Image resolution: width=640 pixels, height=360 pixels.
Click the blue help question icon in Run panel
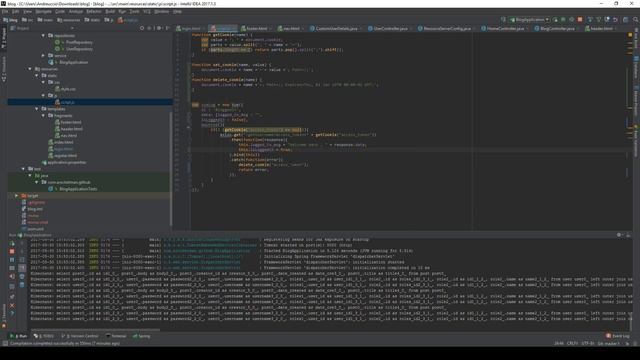tap(12, 313)
